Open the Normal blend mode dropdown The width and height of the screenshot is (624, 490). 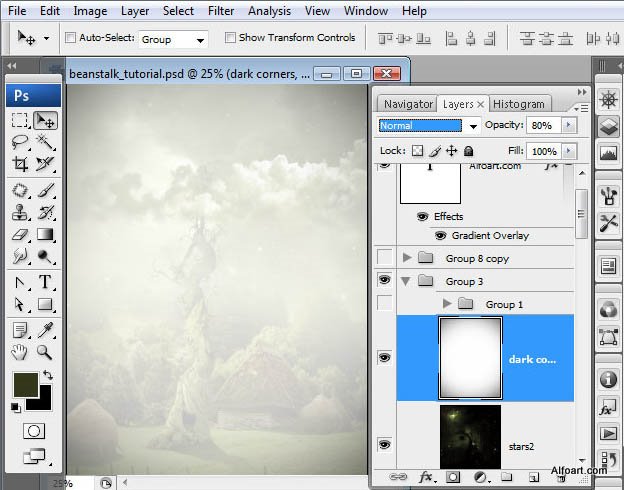click(x=430, y=126)
